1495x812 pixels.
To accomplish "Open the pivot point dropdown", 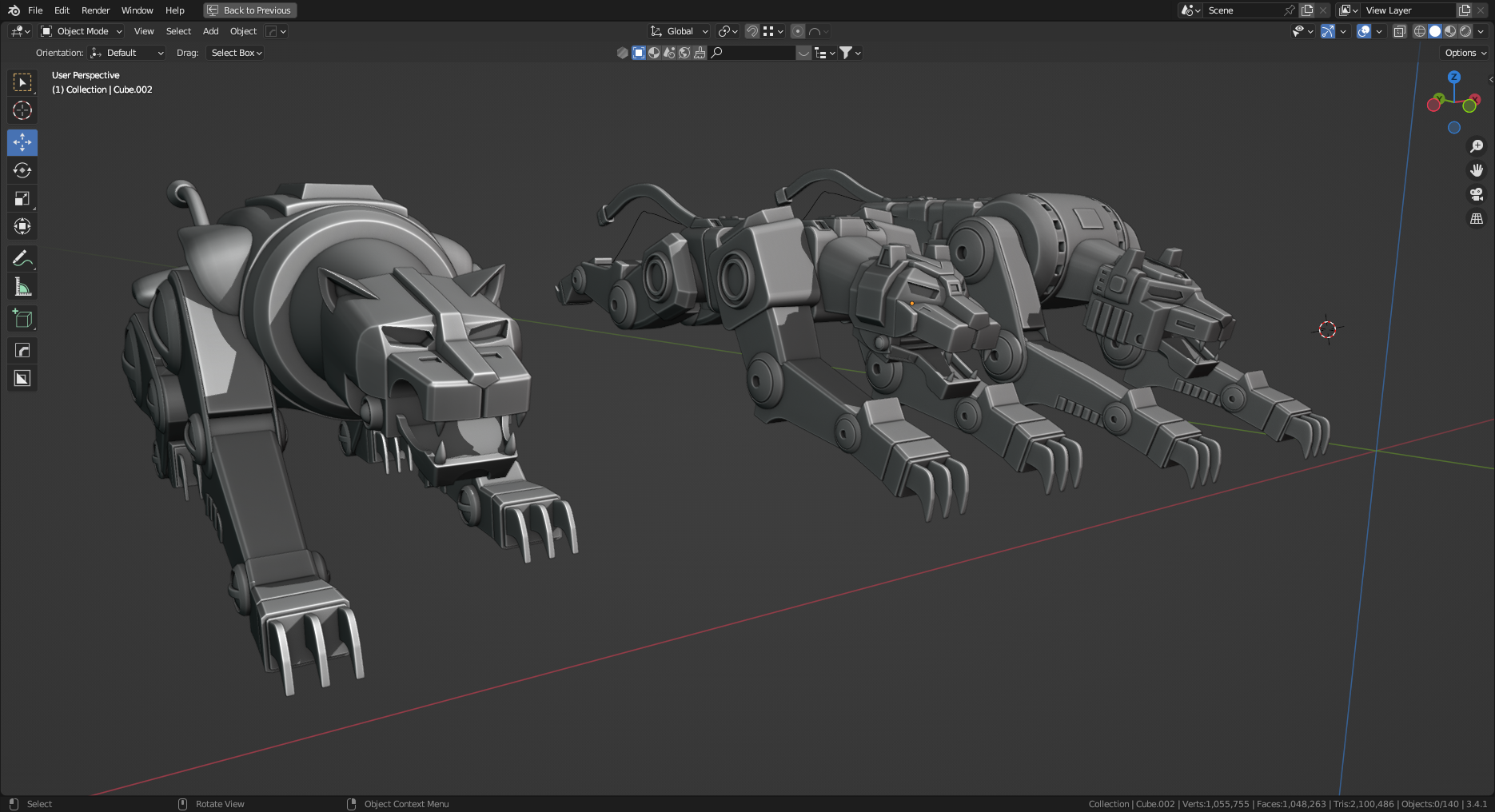I will pos(728,31).
